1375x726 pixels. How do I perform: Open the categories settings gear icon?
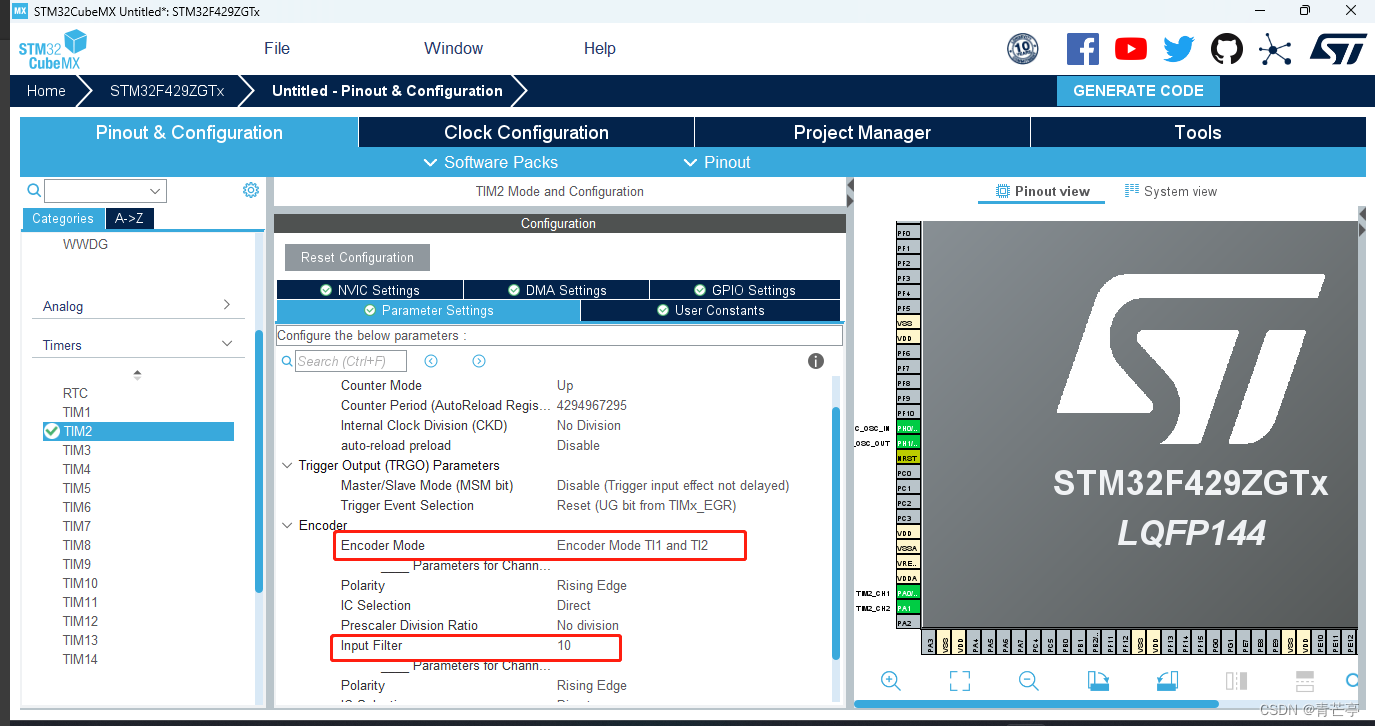click(251, 190)
